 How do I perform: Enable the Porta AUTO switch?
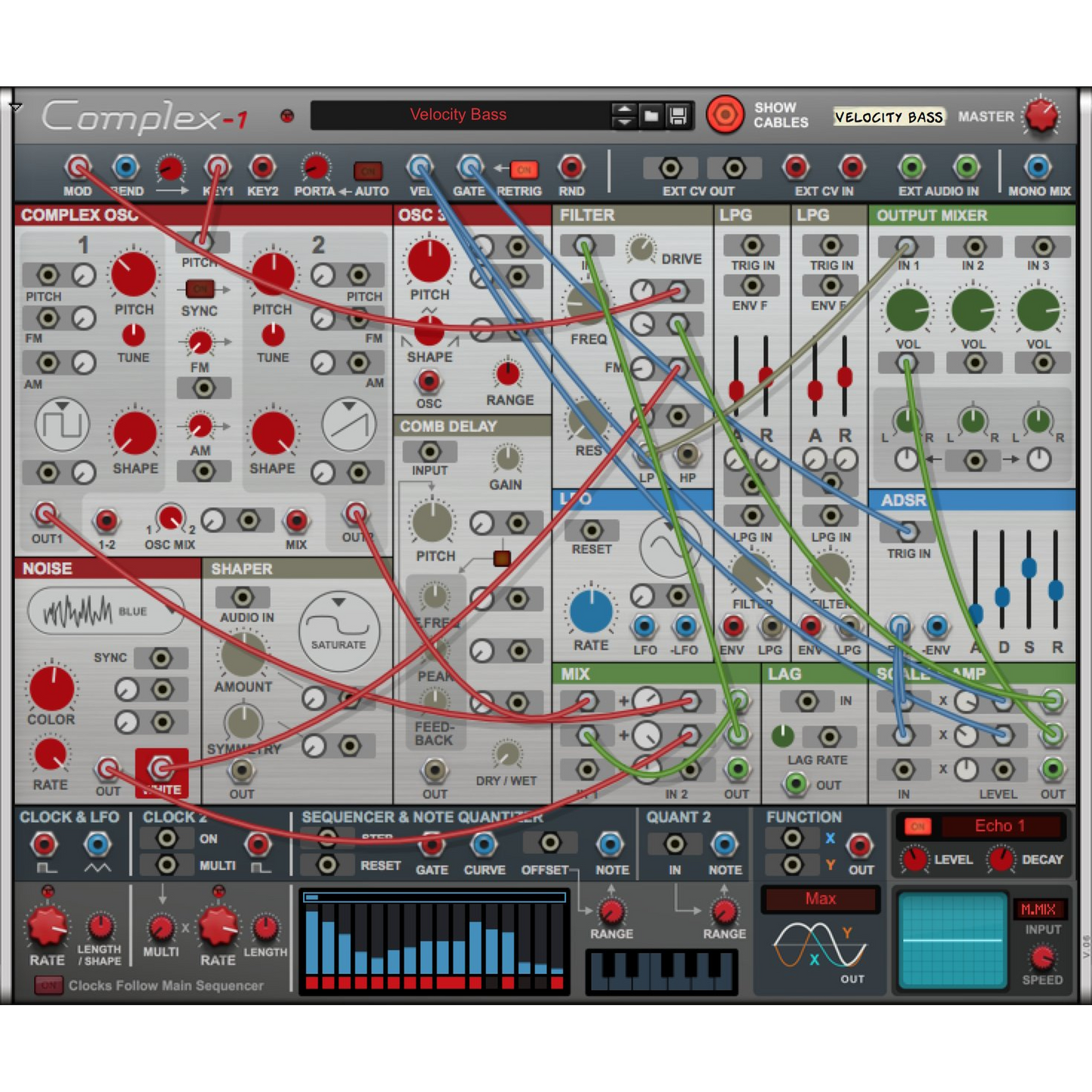point(368,171)
